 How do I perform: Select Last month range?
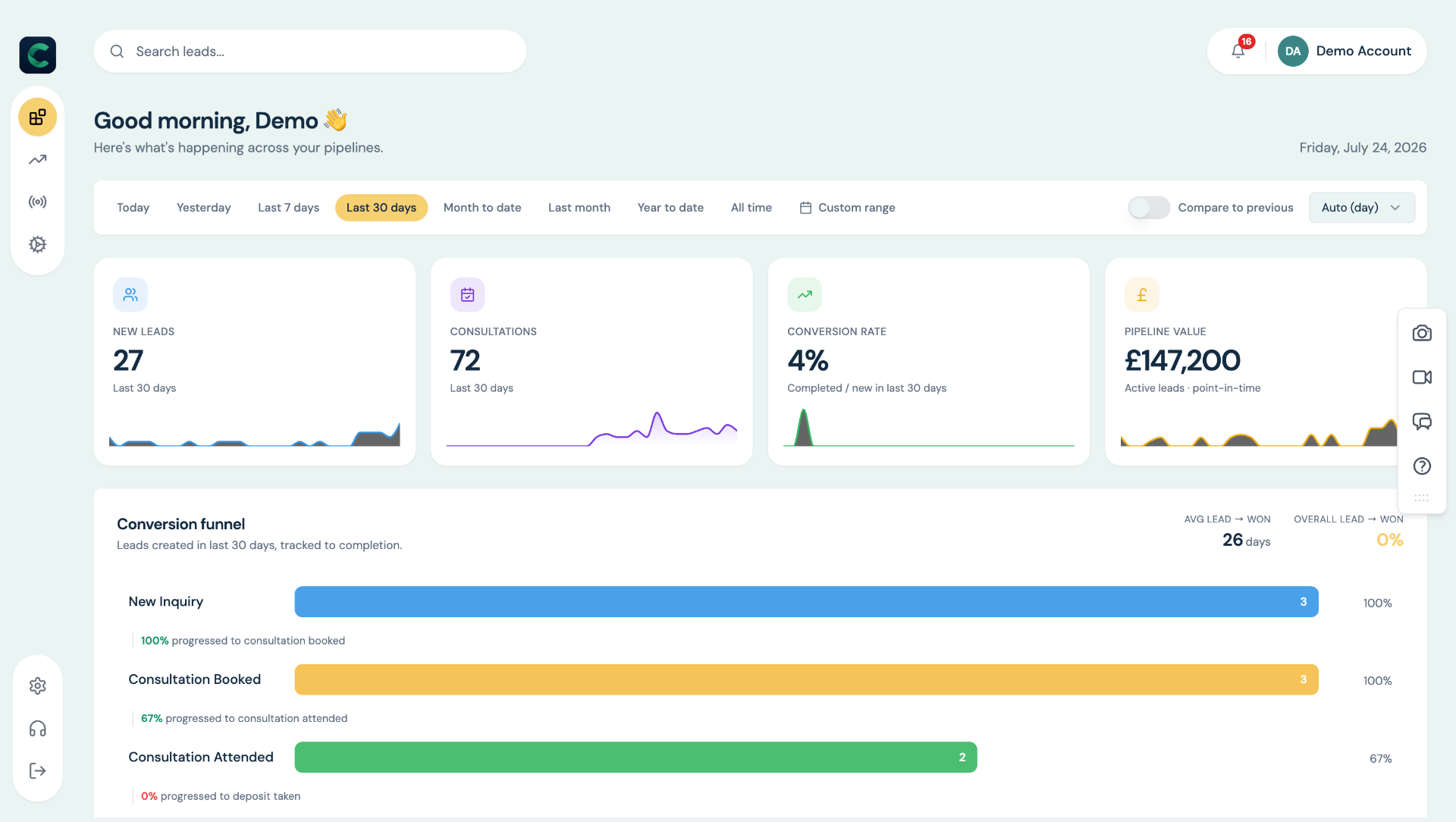tap(579, 207)
